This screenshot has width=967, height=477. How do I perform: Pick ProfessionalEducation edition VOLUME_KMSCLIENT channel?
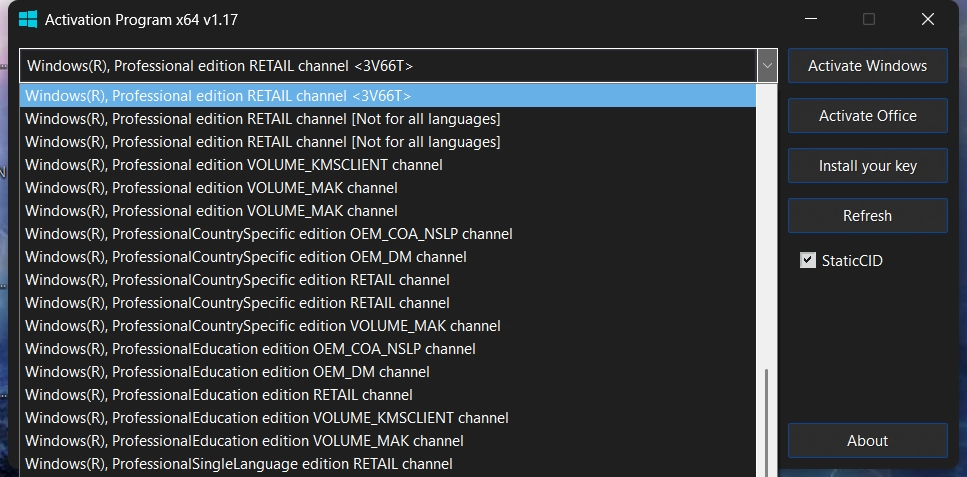pyautogui.click(x=267, y=418)
